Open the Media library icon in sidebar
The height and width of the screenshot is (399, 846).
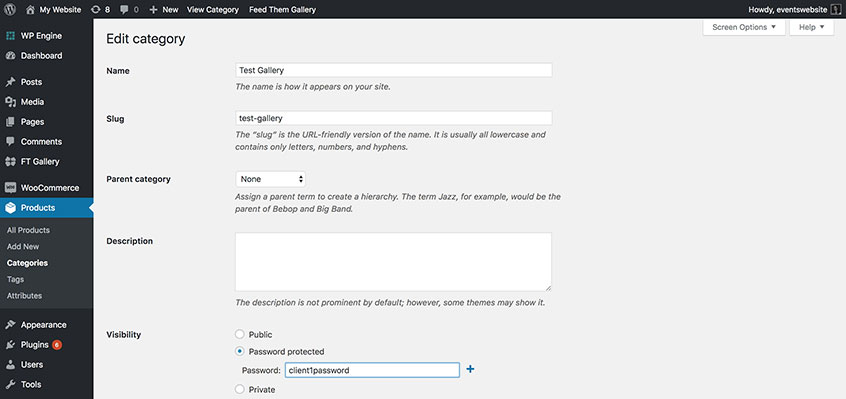[10, 102]
